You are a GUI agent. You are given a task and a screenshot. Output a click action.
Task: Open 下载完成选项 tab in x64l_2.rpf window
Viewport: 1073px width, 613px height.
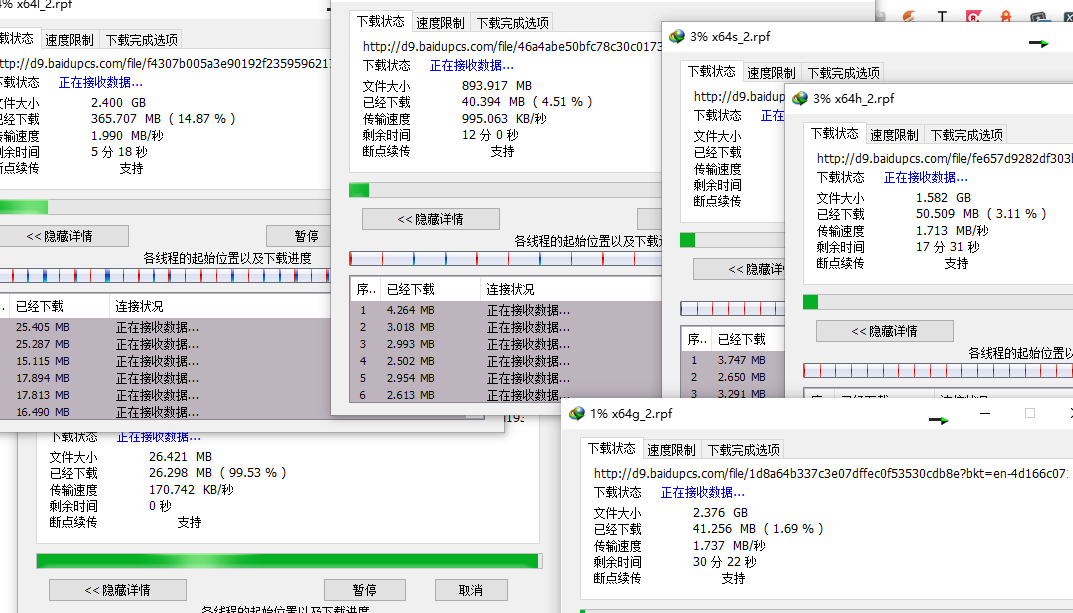tap(142, 40)
